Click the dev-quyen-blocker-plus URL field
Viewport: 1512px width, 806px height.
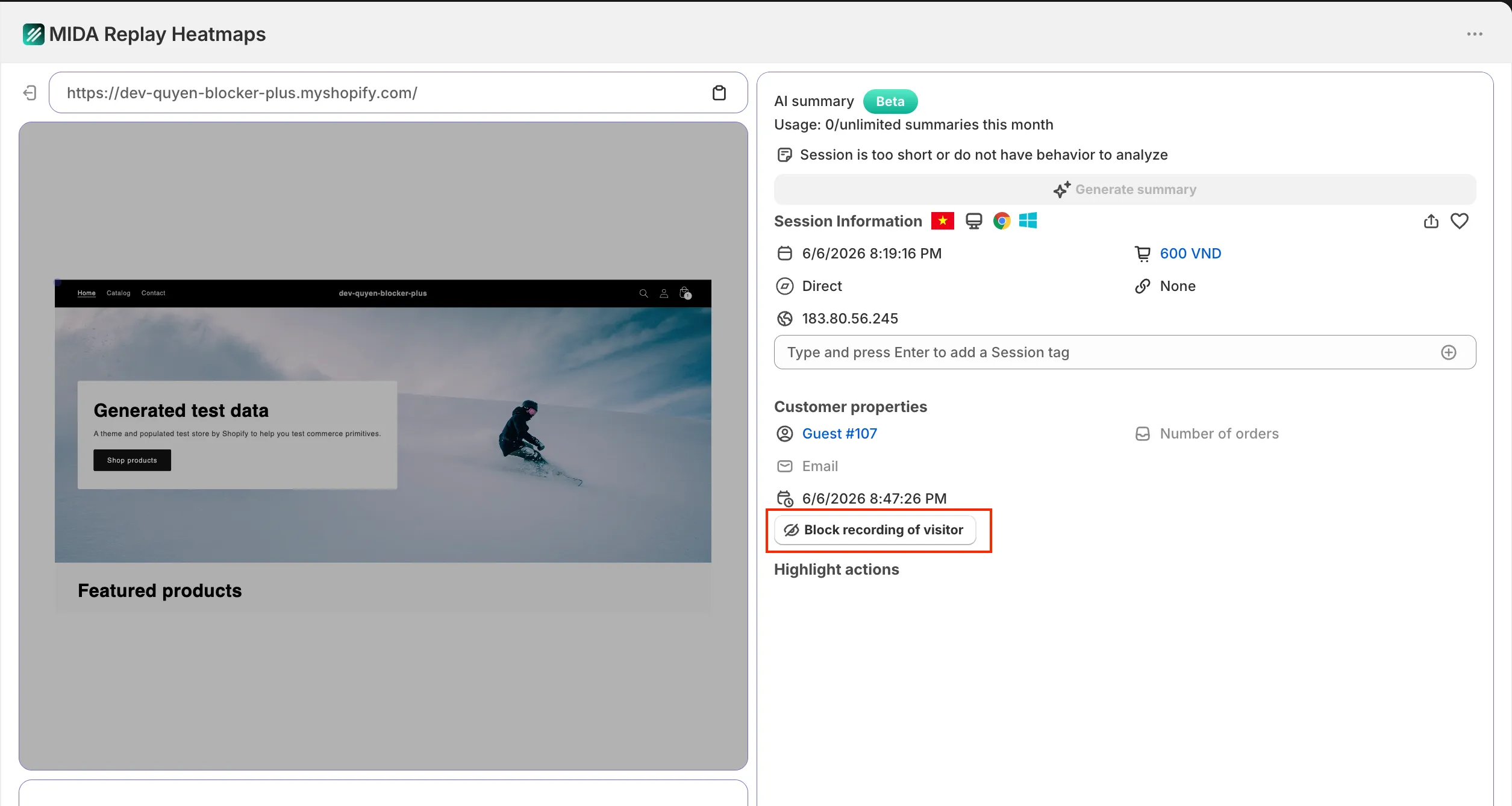[x=398, y=93]
